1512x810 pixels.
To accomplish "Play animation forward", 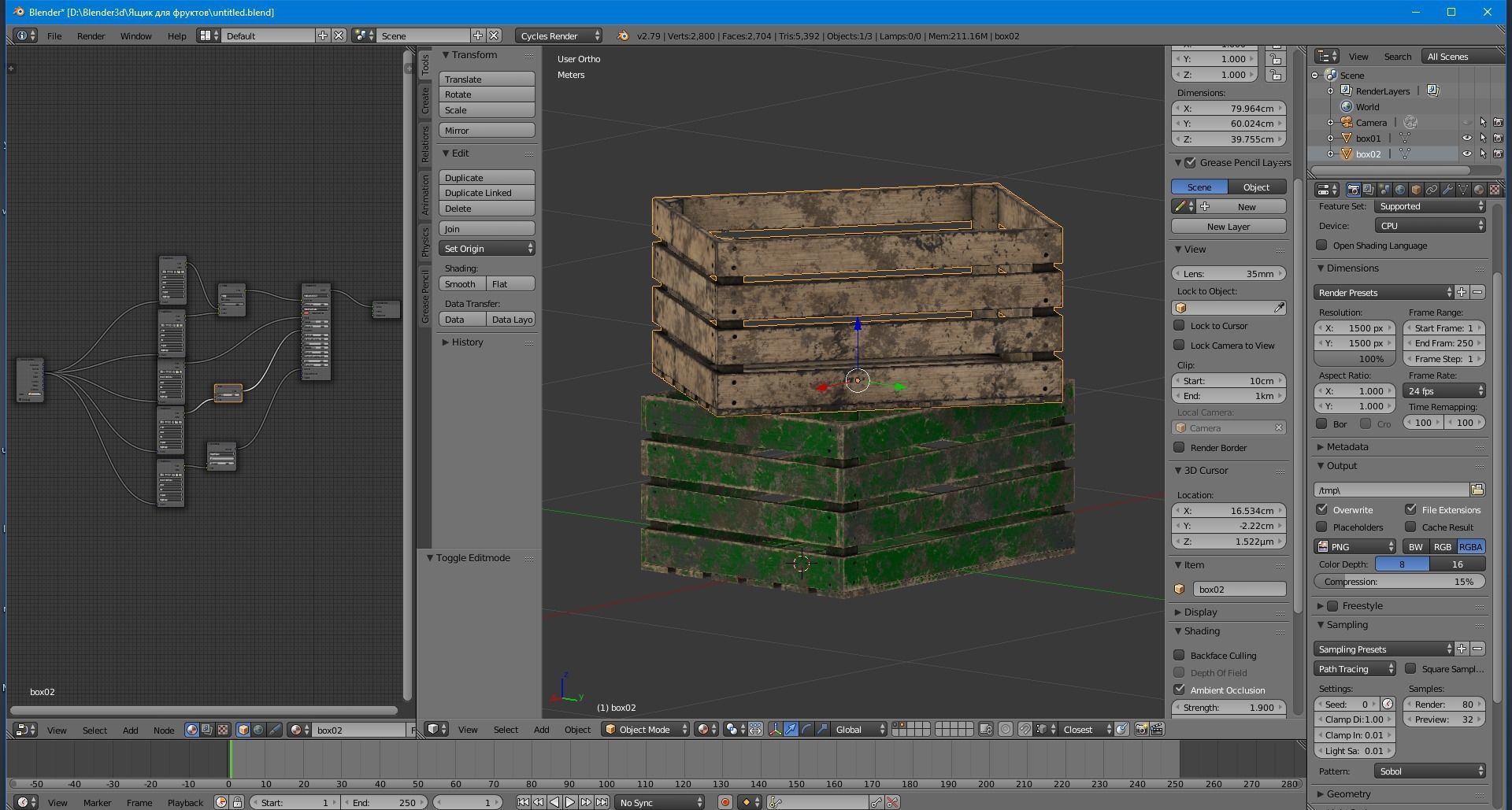I will [570, 802].
